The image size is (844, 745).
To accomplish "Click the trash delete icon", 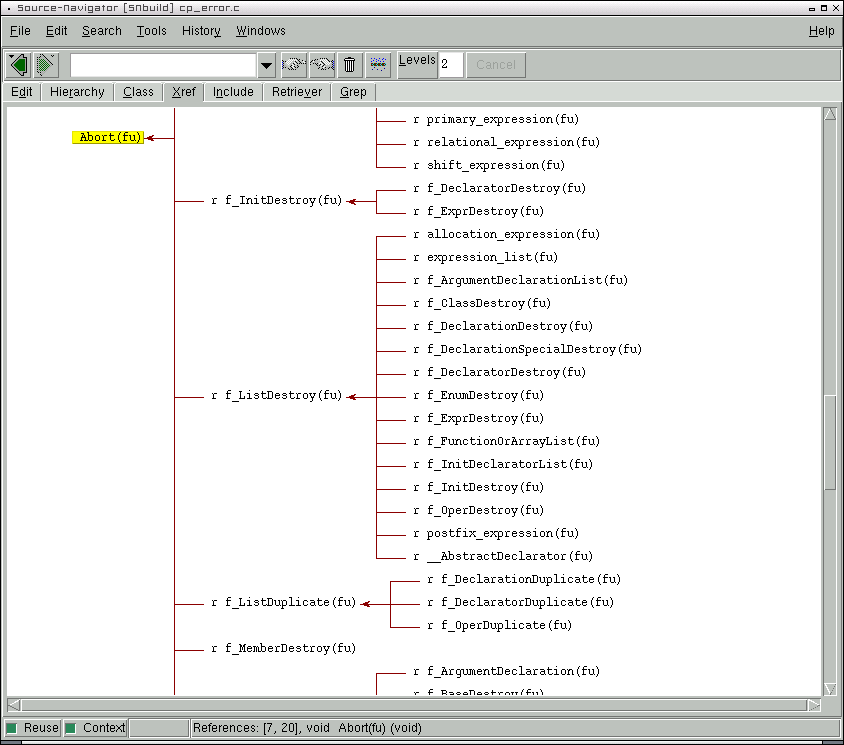I will (349, 64).
